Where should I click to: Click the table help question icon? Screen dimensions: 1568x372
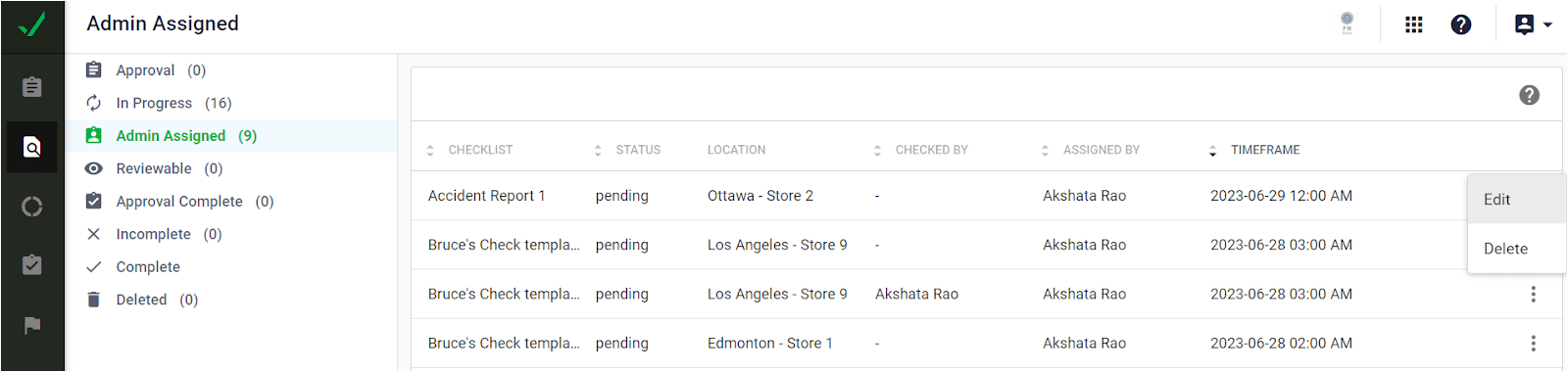point(1529,95)
